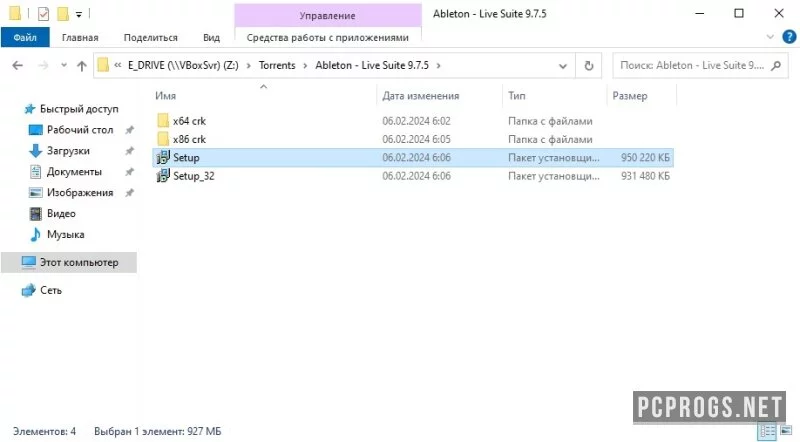
Task: Go forward with the right arrow
Action: (x=43, y=65)
